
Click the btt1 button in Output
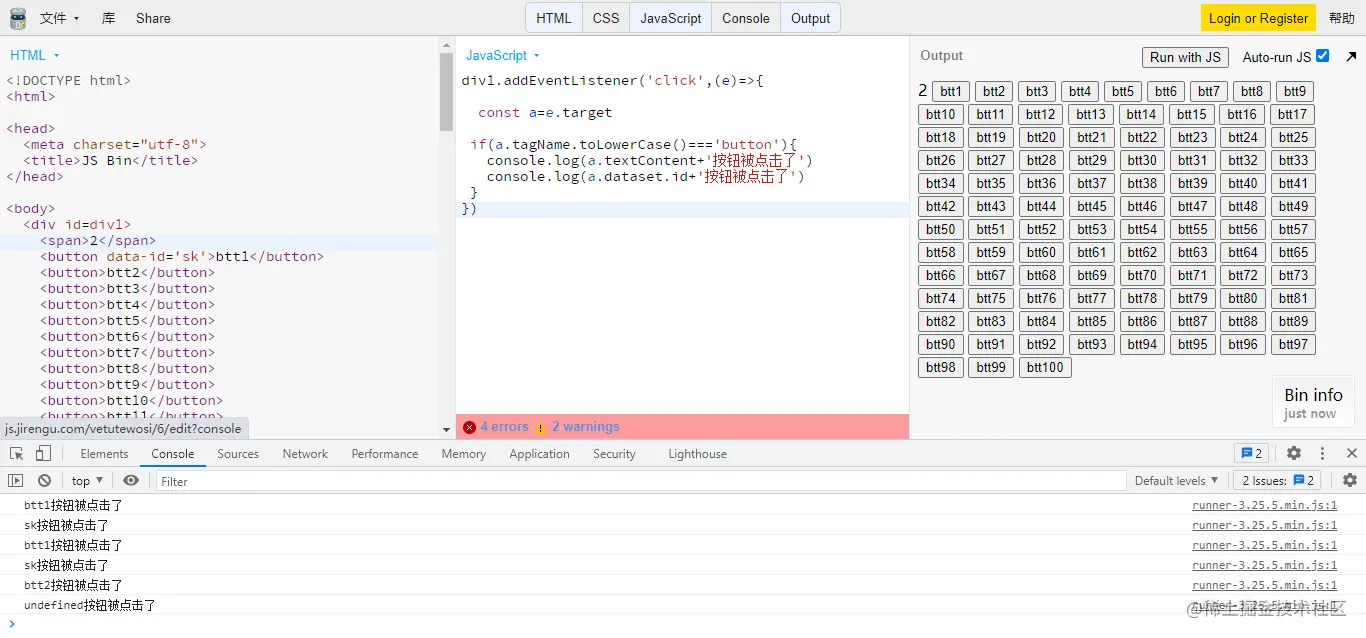951,91
